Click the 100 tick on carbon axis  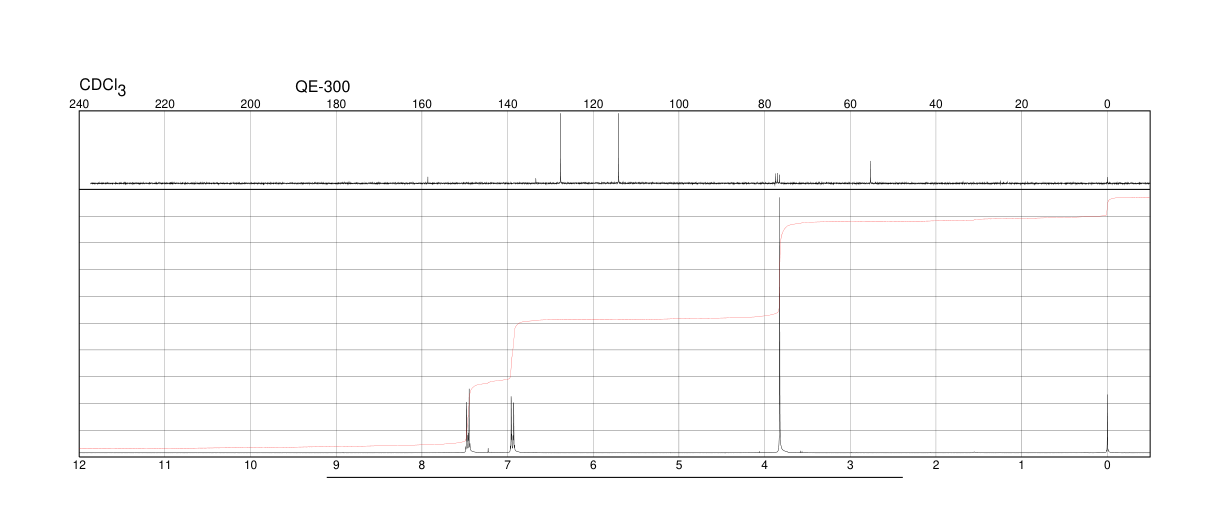[679, 104]
